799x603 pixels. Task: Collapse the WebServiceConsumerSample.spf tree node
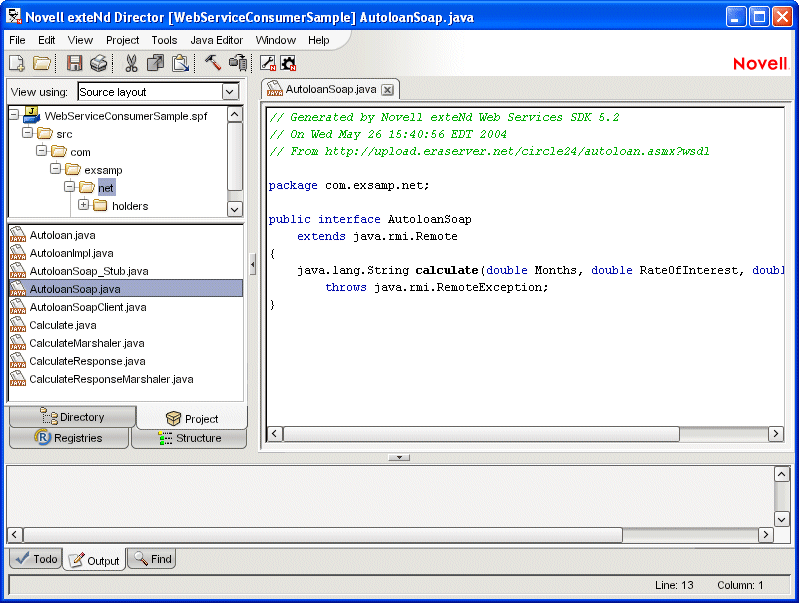click(14, 114)
